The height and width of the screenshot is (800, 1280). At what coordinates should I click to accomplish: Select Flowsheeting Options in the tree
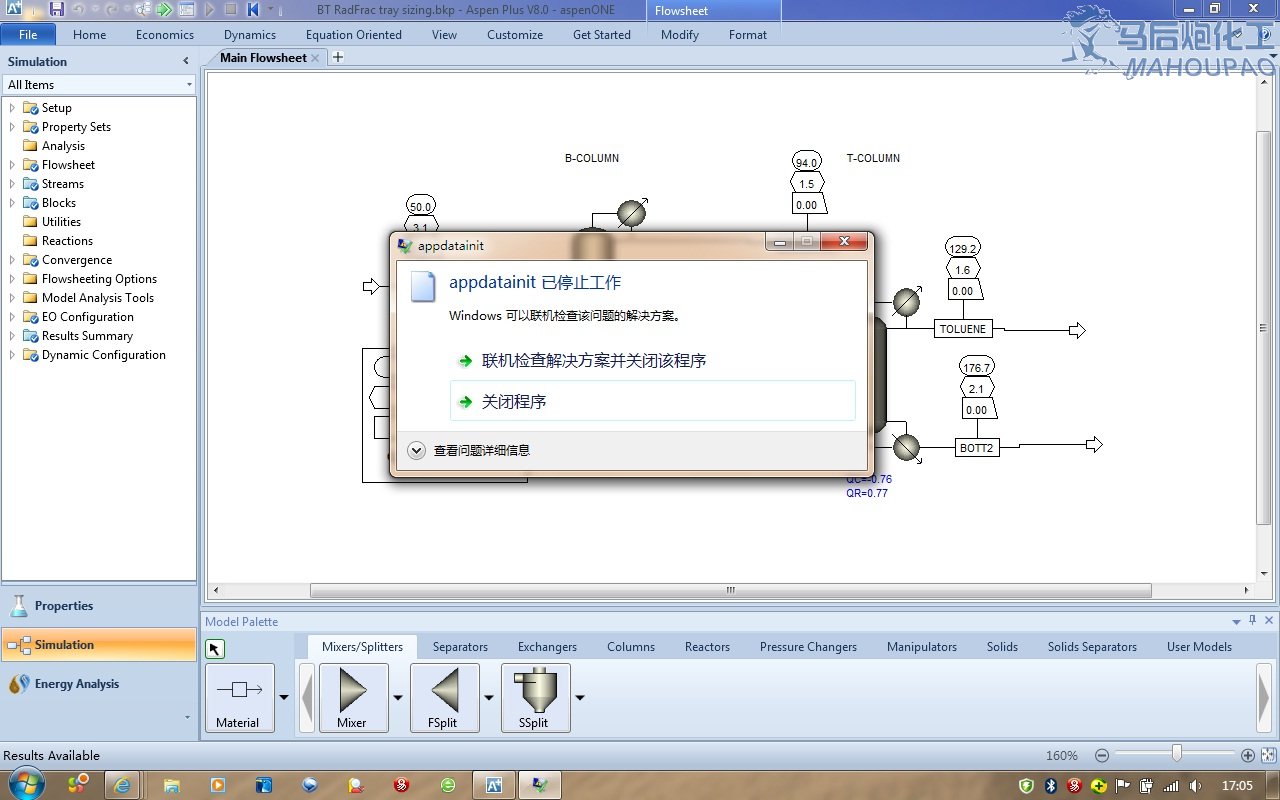coord(99,279)
